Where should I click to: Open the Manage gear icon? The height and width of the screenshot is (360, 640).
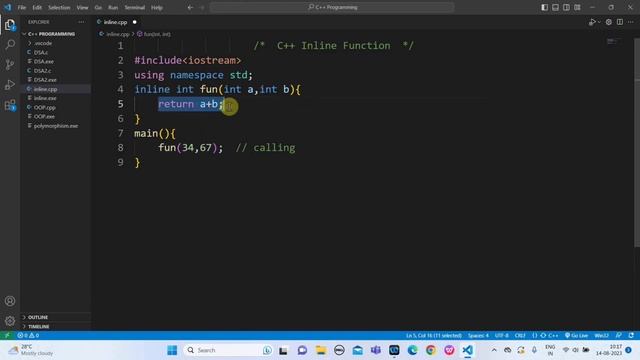point(10,321)
